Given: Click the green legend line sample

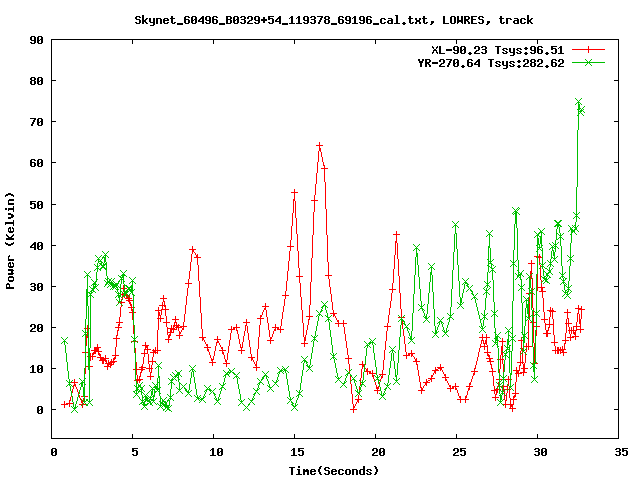Looking at the screenshot, I should [588, 63].
